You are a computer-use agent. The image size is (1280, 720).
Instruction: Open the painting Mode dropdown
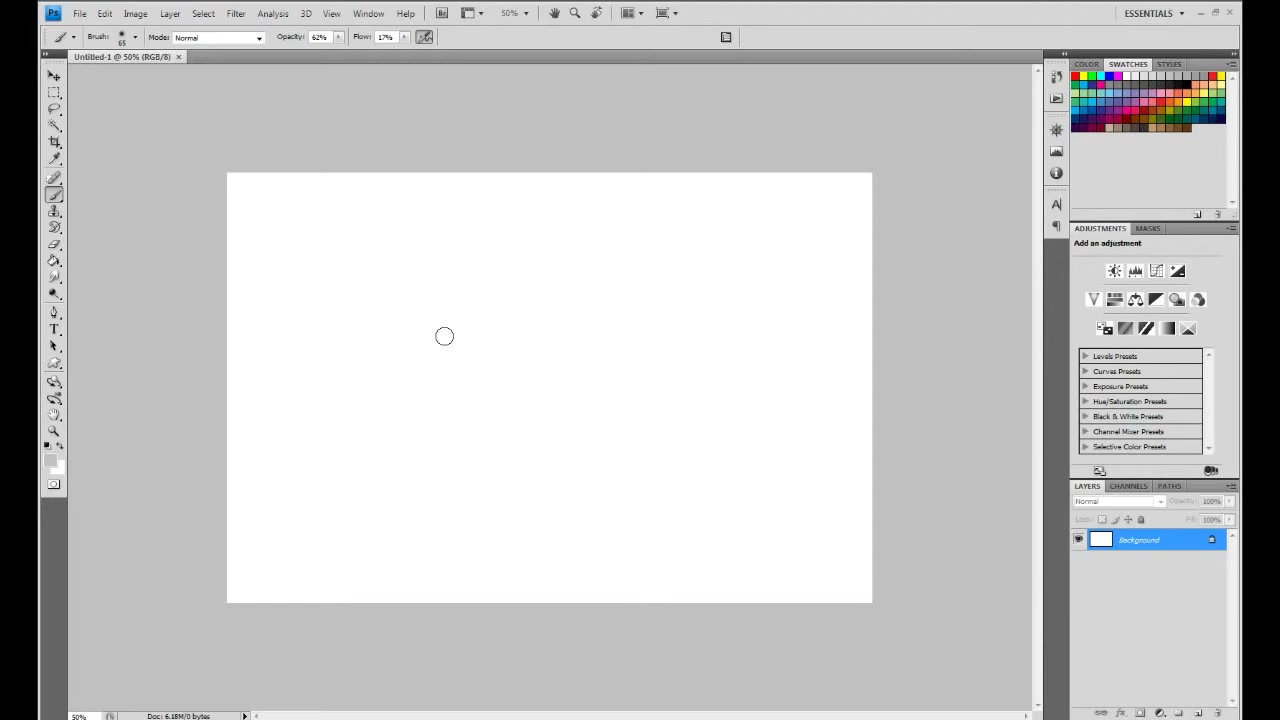[x=218, y=38]
